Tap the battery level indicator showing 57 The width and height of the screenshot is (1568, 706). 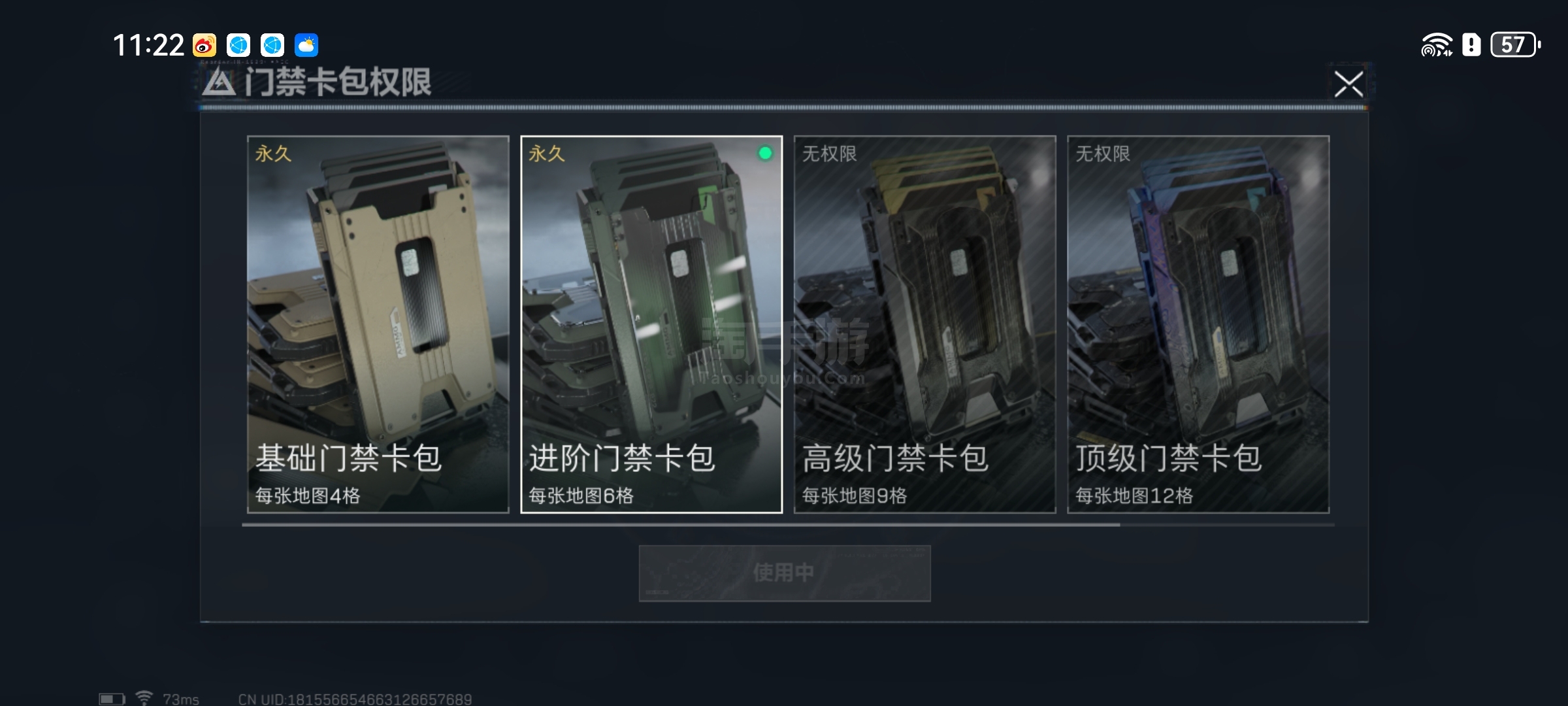click(x=1515, y=45)
